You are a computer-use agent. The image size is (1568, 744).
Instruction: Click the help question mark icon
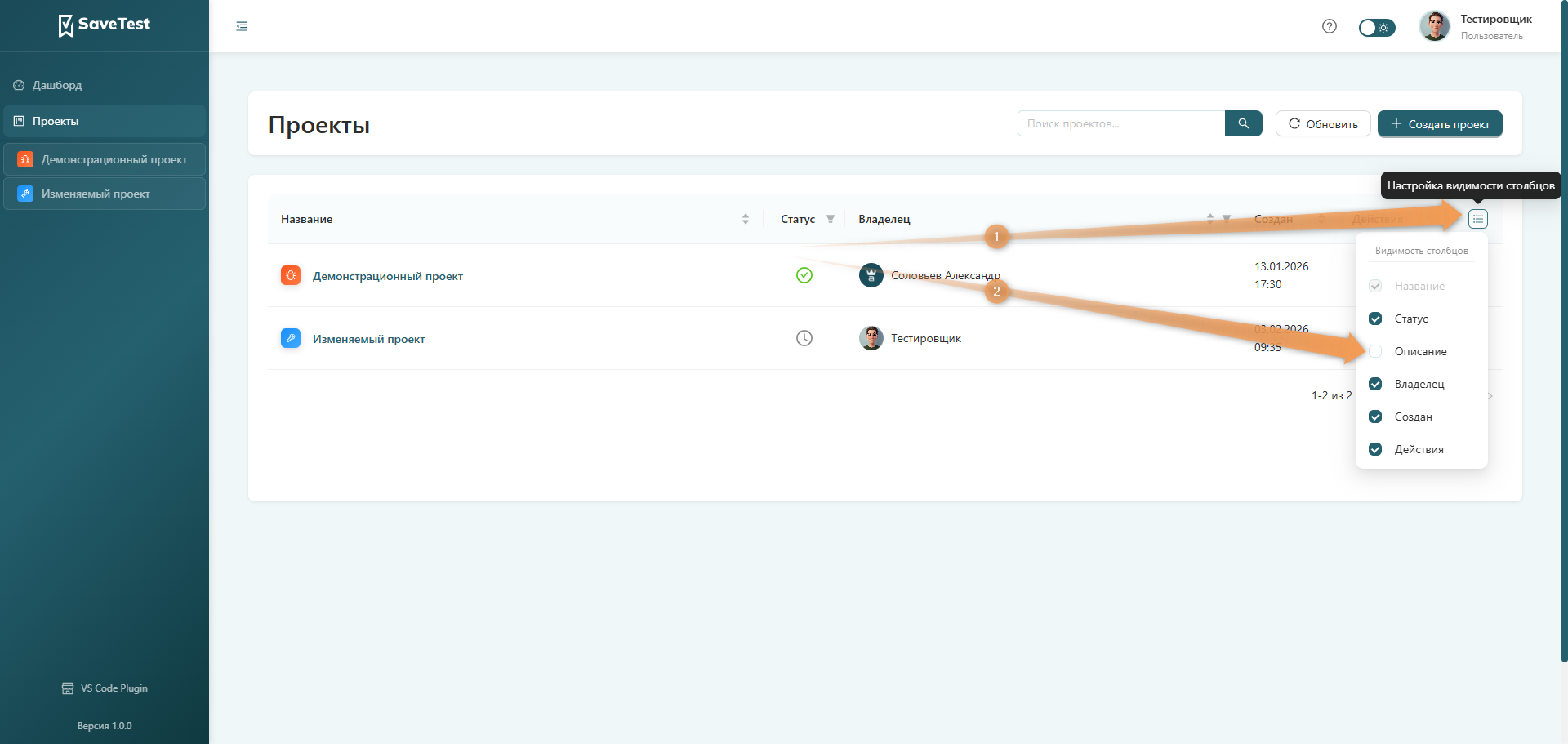pyautogui.click(x=1329, y=26)
